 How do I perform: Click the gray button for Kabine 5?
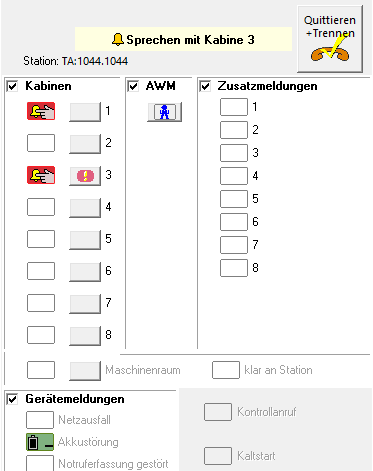click(85, 240)
